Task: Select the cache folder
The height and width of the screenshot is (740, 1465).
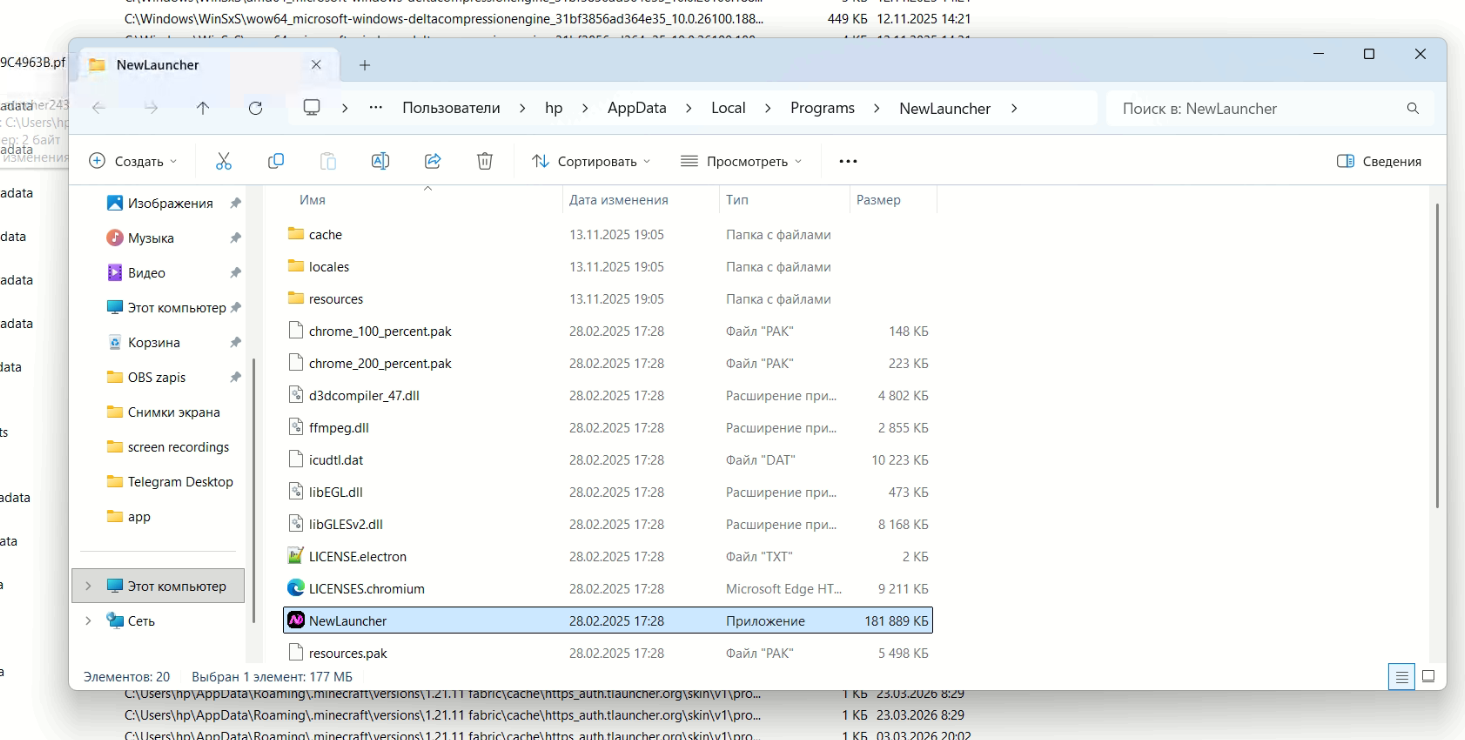Action: 608,235
